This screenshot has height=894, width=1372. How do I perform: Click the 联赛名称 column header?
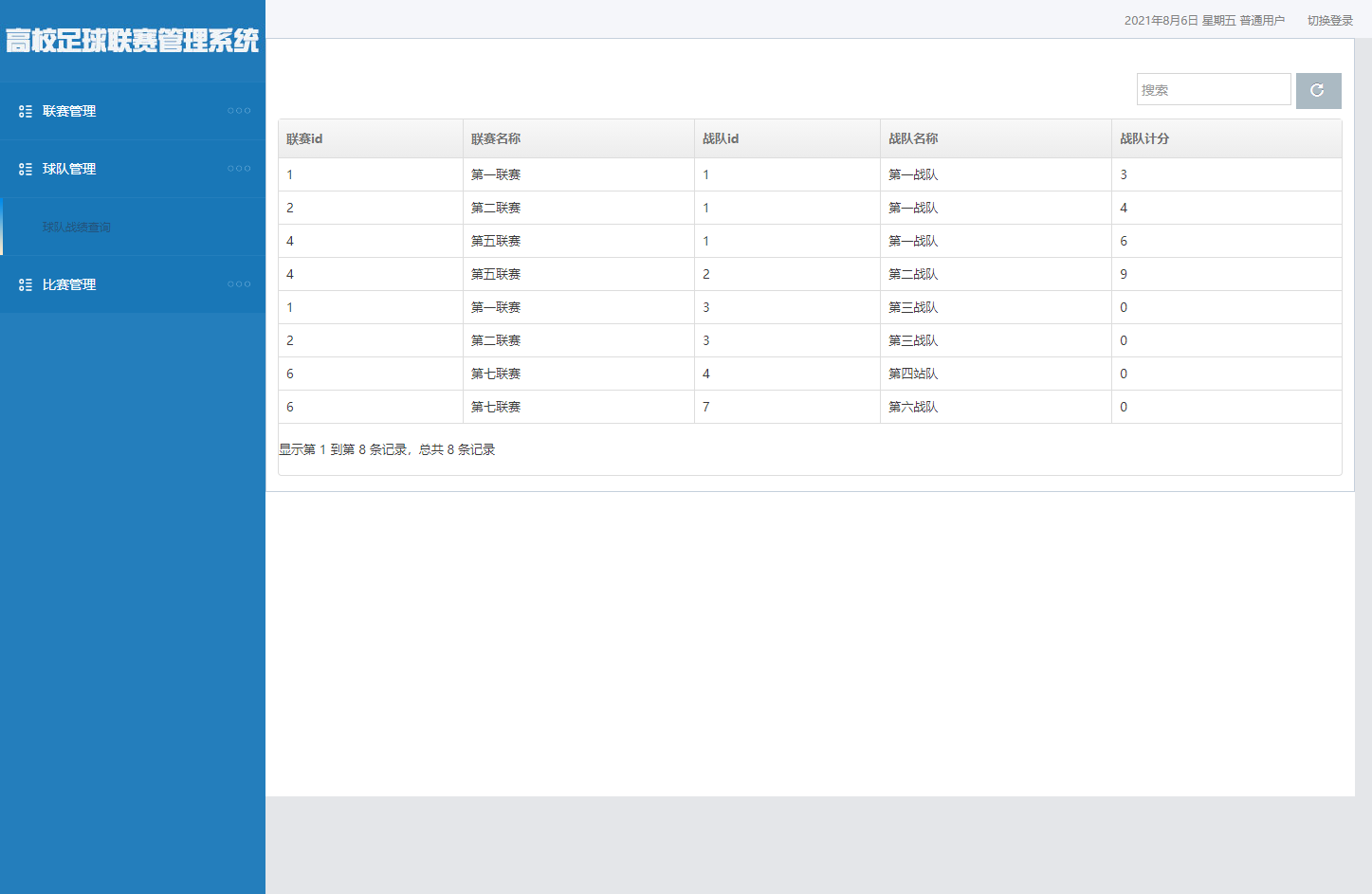[496, 139]
